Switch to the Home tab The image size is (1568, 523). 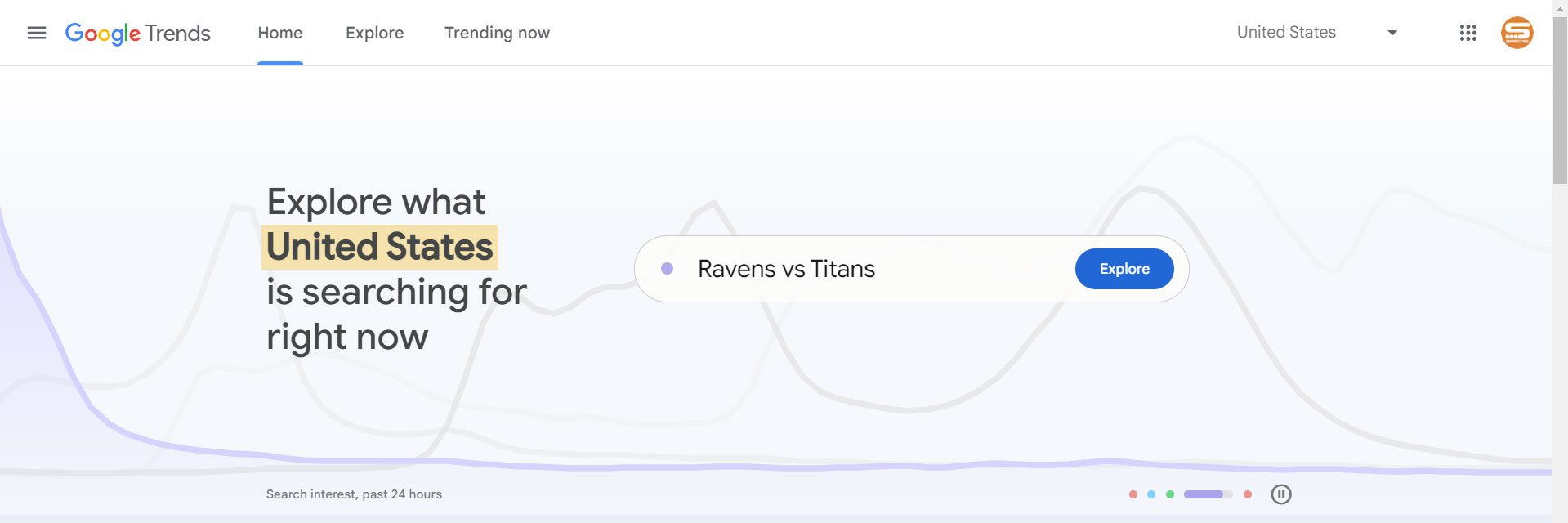click(x=280, y=33)
